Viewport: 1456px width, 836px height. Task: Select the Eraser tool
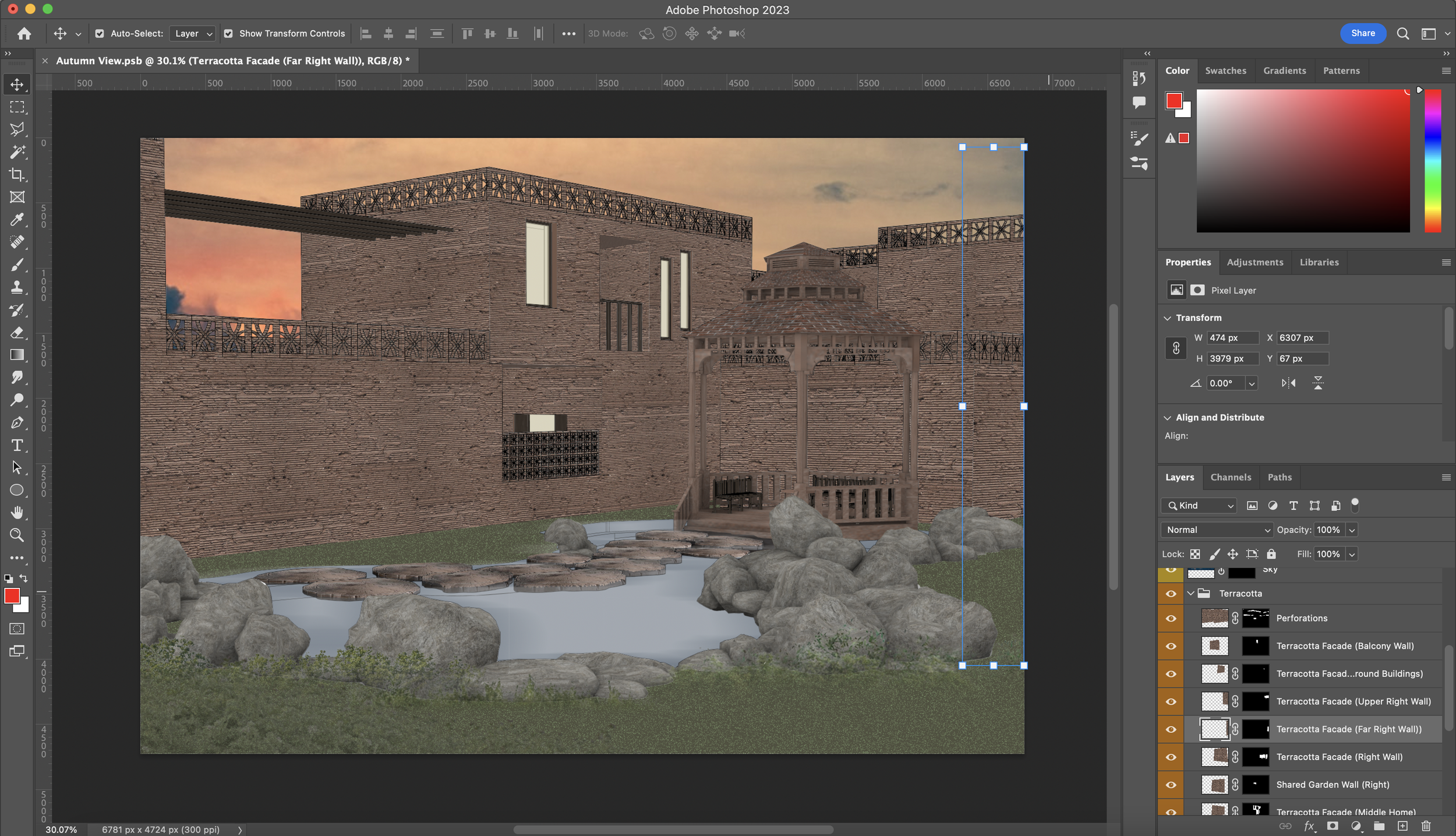point(17,333)
